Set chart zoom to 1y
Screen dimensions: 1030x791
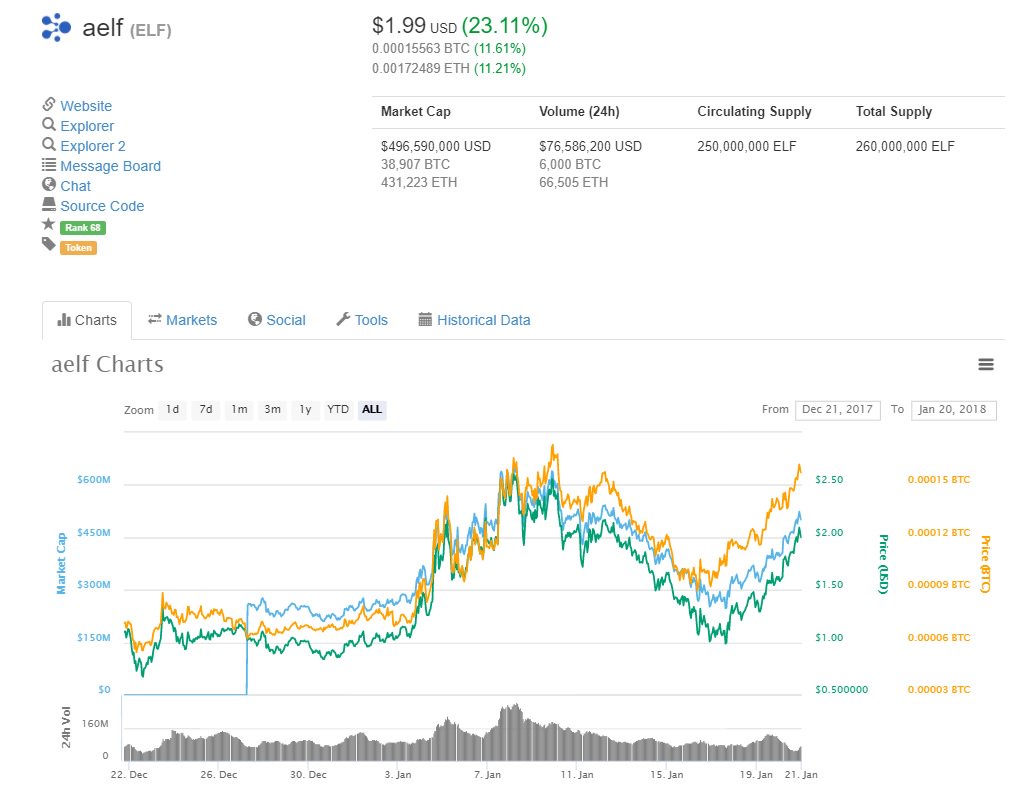tap(305, 409)
